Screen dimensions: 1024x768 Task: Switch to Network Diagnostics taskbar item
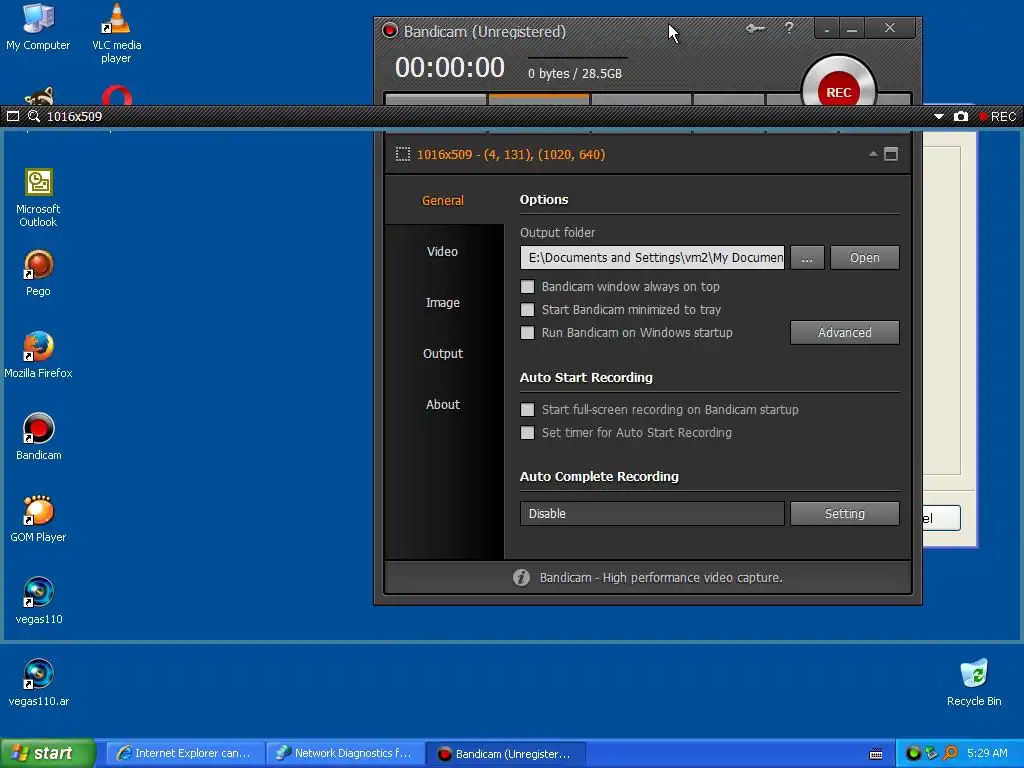pos(345,754)
